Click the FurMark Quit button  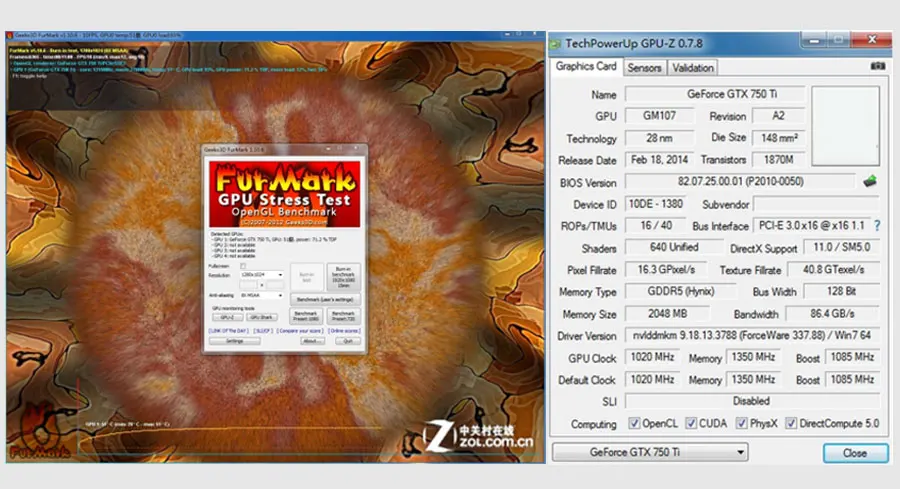pyautogui.click(x=348, y=341)
